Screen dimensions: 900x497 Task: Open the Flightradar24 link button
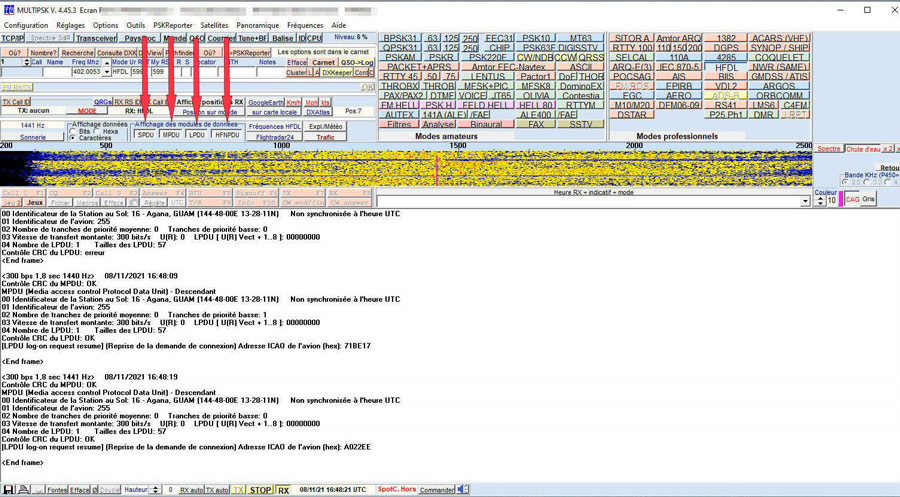[x=274, y=137]
